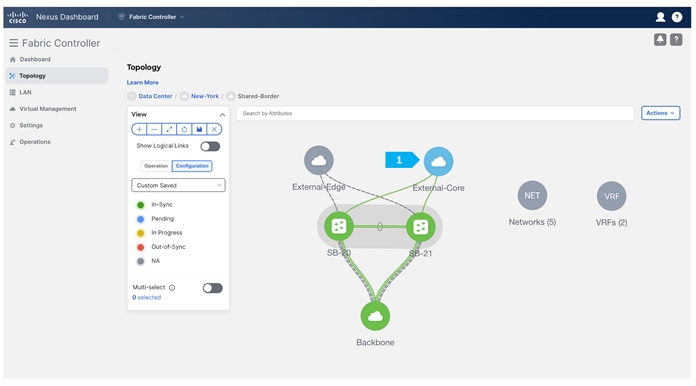The image size is (696, 386).
Task: Click Nexus Dashboard title
Action: coord(67,17)
